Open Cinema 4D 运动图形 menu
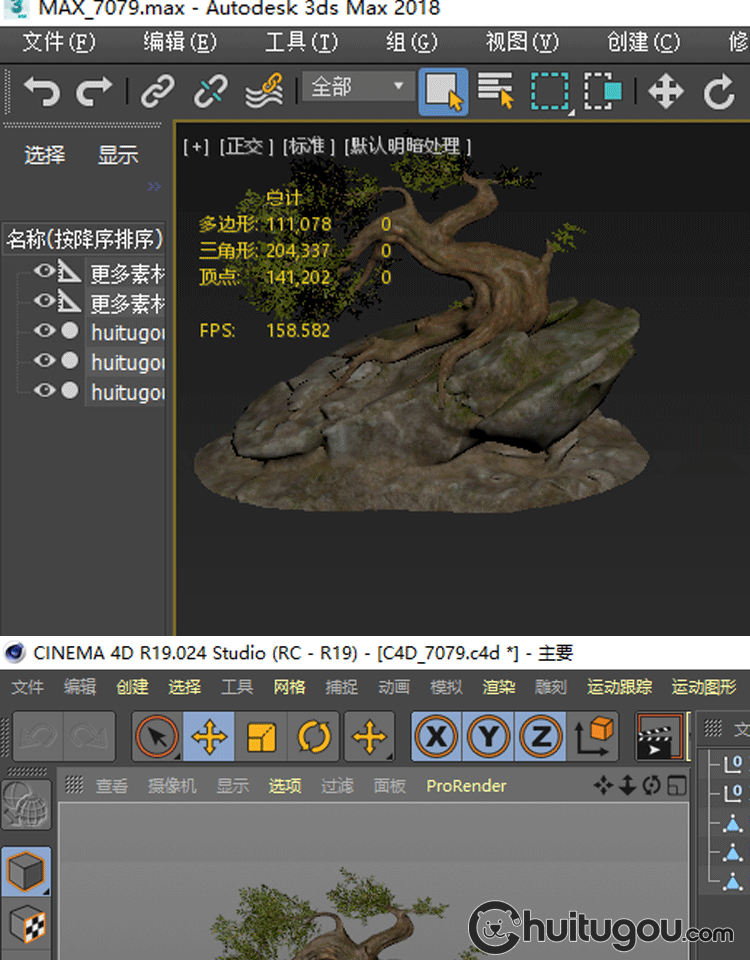This screenshot has height=960, width=750. (703, 688)
